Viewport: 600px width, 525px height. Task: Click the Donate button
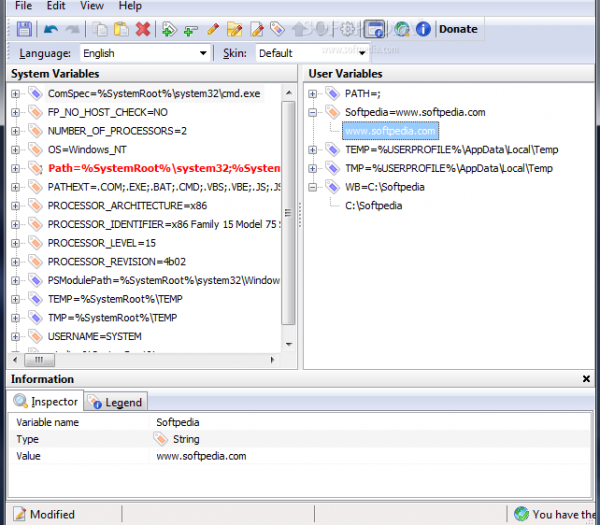(x=458, y=29)
